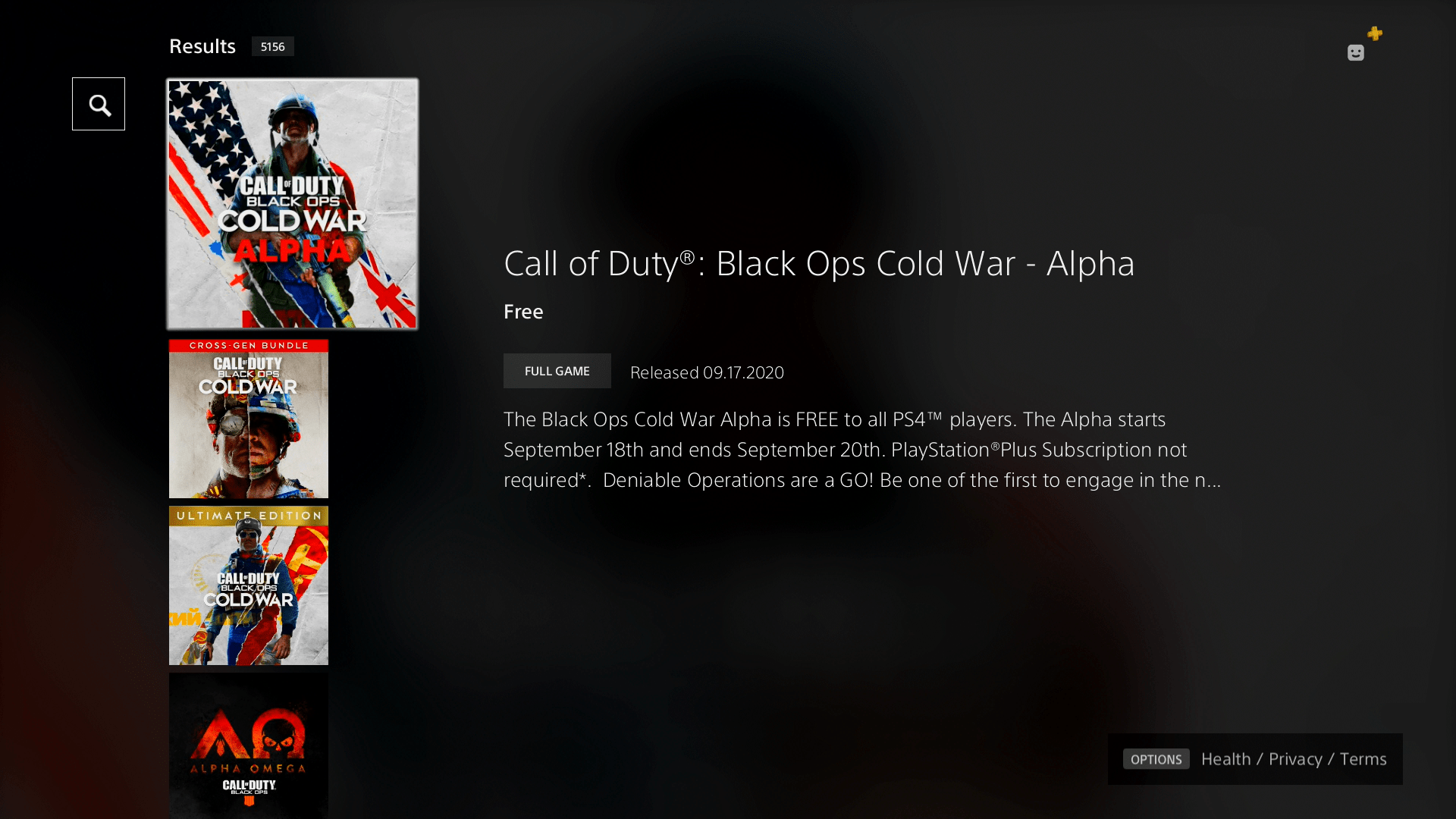
Task: Open the Privacy link text
Action: pyautogui.click(x=1295, y=759)
